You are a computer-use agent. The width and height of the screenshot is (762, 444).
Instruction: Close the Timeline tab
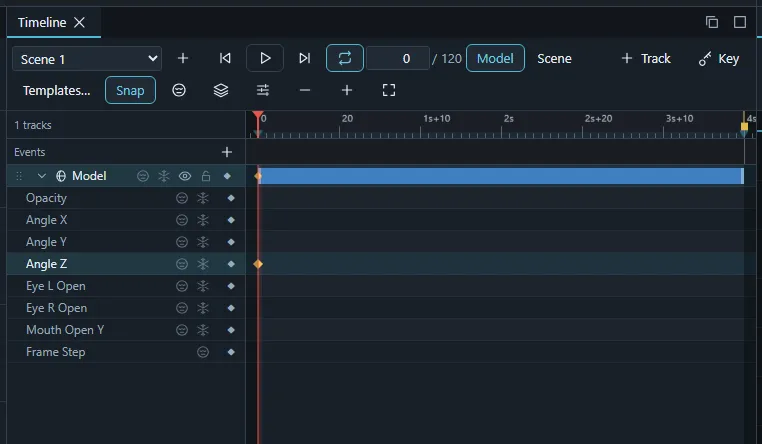(x=79, y=22)
